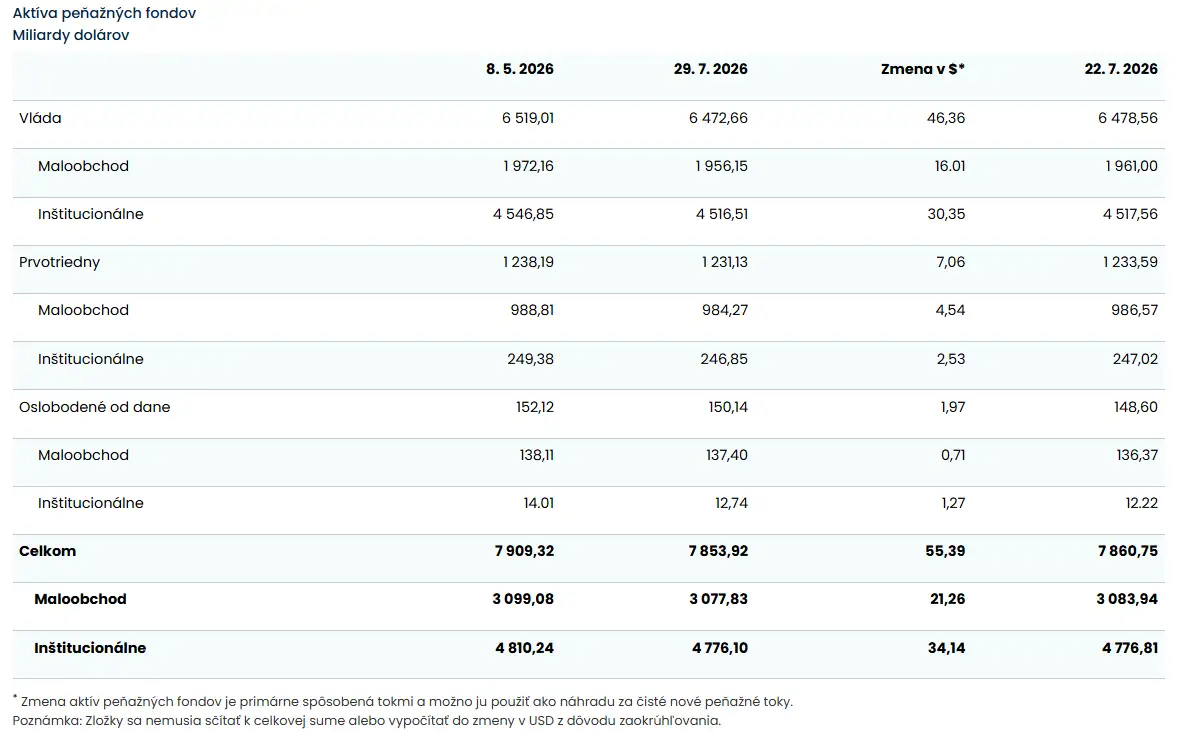1192x732 pixels.
Task: Click the 8. 5. 2026 column header
Action: 519,69
